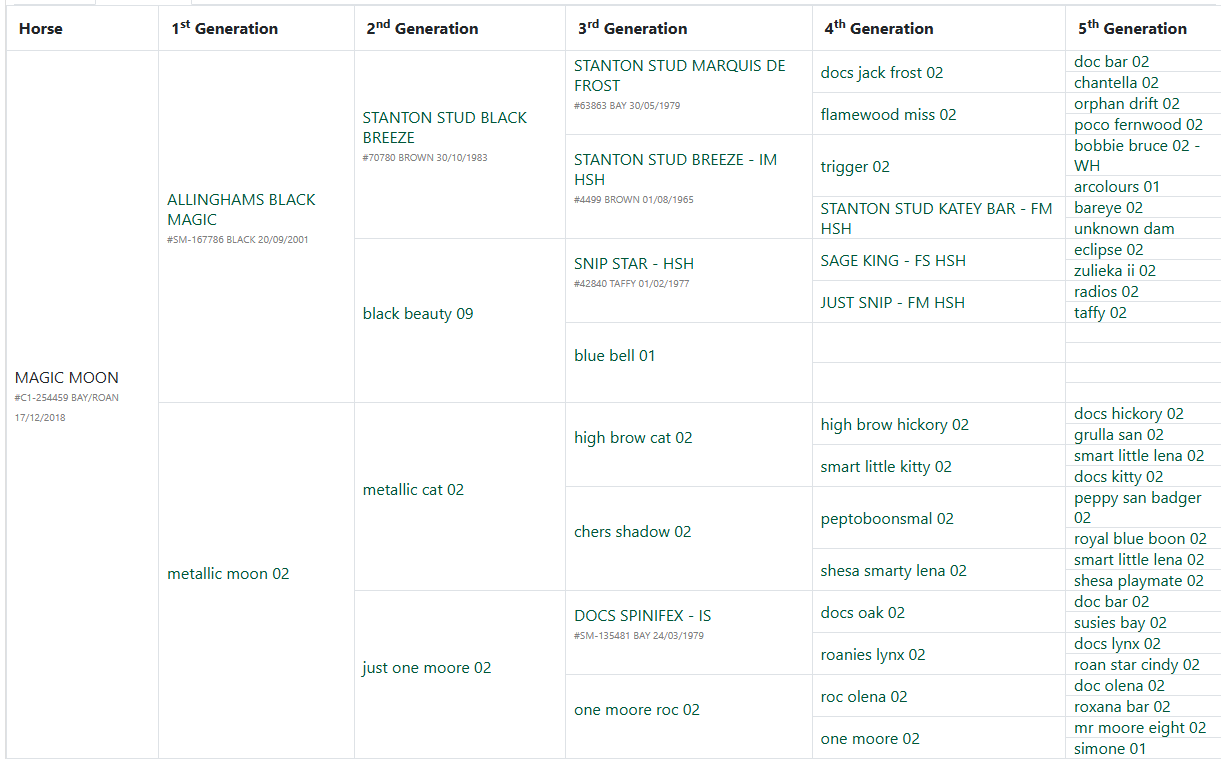Open STANTON STUD MARQUIS DE FROST record
This screenshot has width=1221, height=759.
679,76
